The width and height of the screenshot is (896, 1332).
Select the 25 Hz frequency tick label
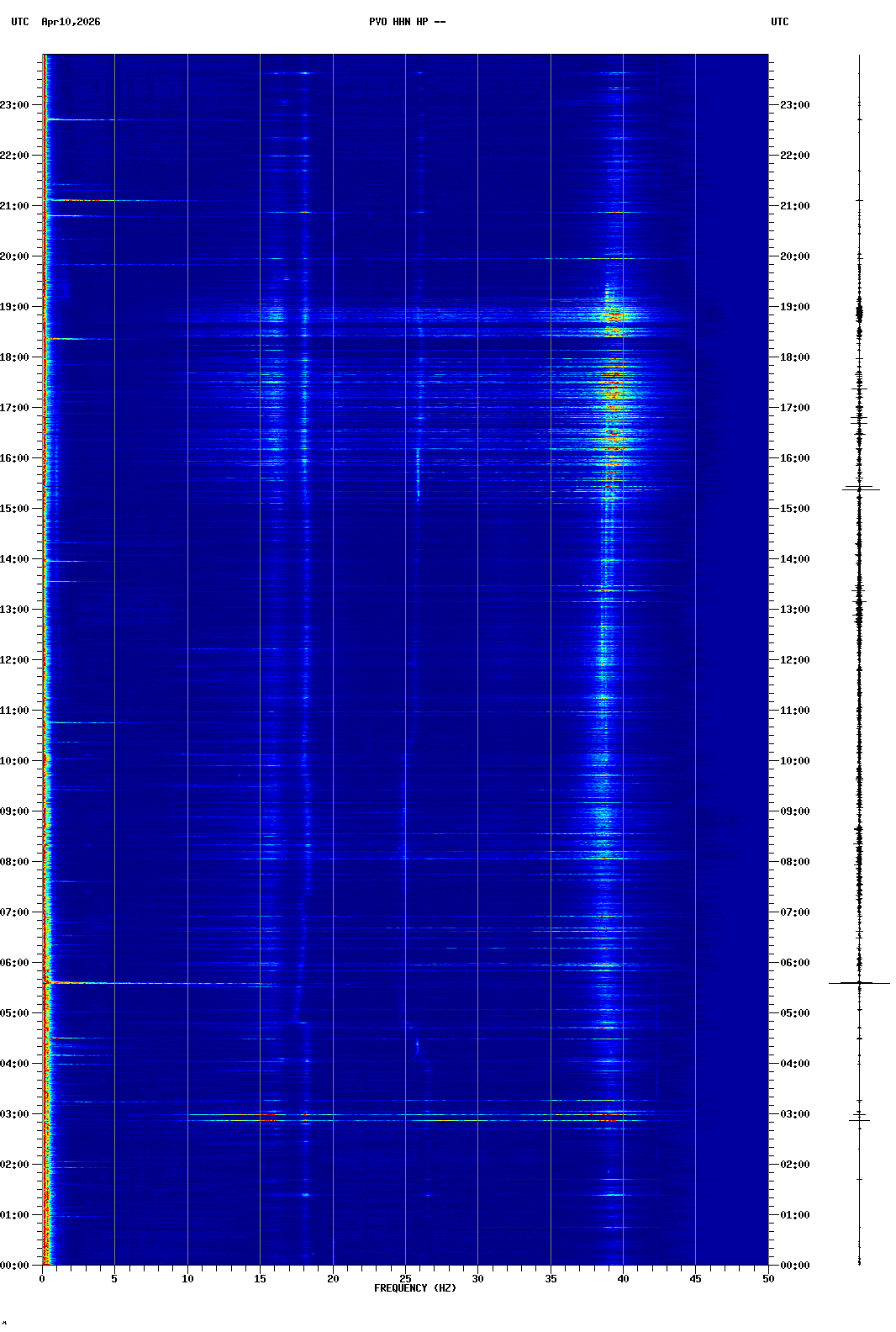(x=405, y=1279)
